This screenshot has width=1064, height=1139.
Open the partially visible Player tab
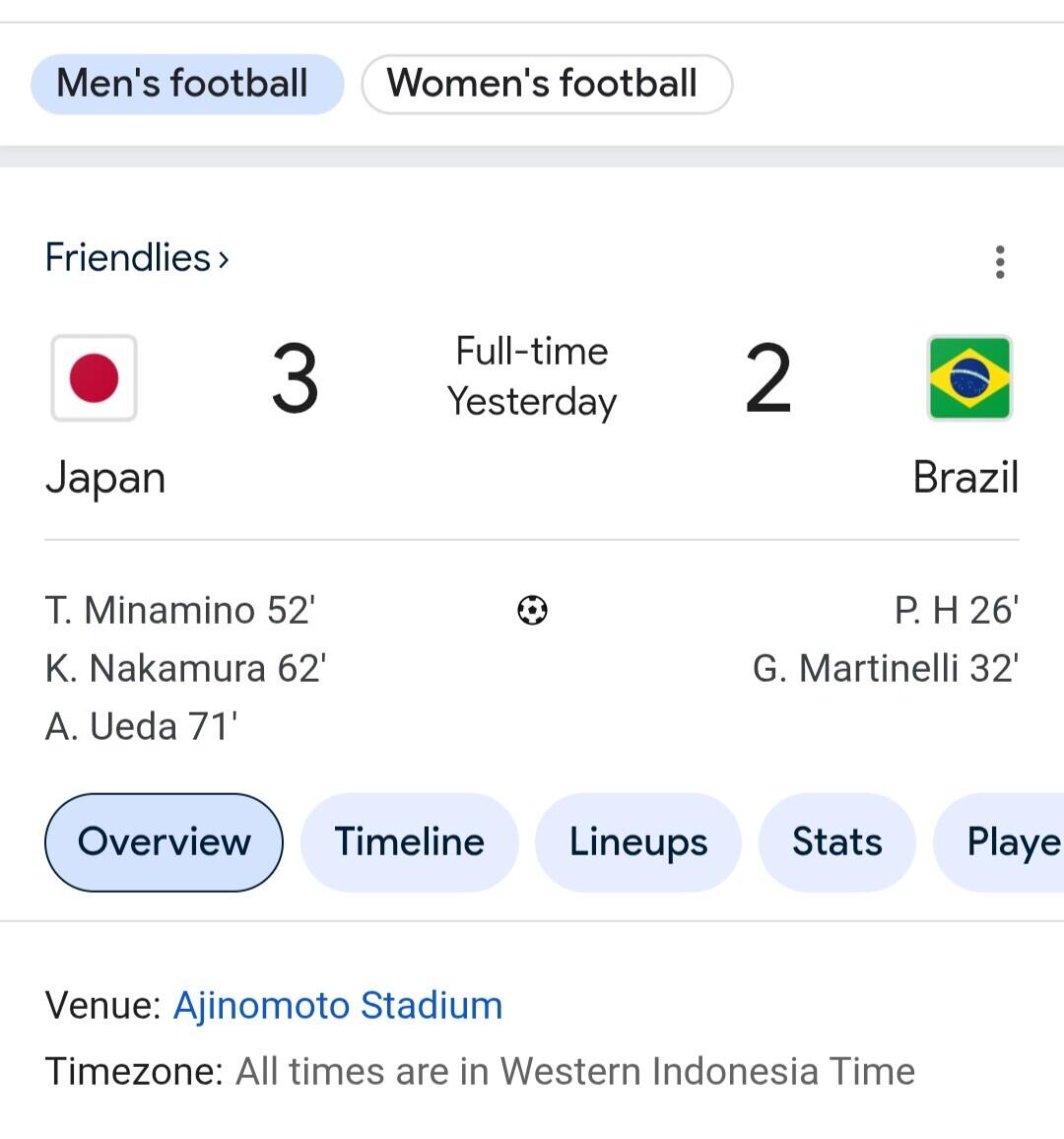(999, 842)
